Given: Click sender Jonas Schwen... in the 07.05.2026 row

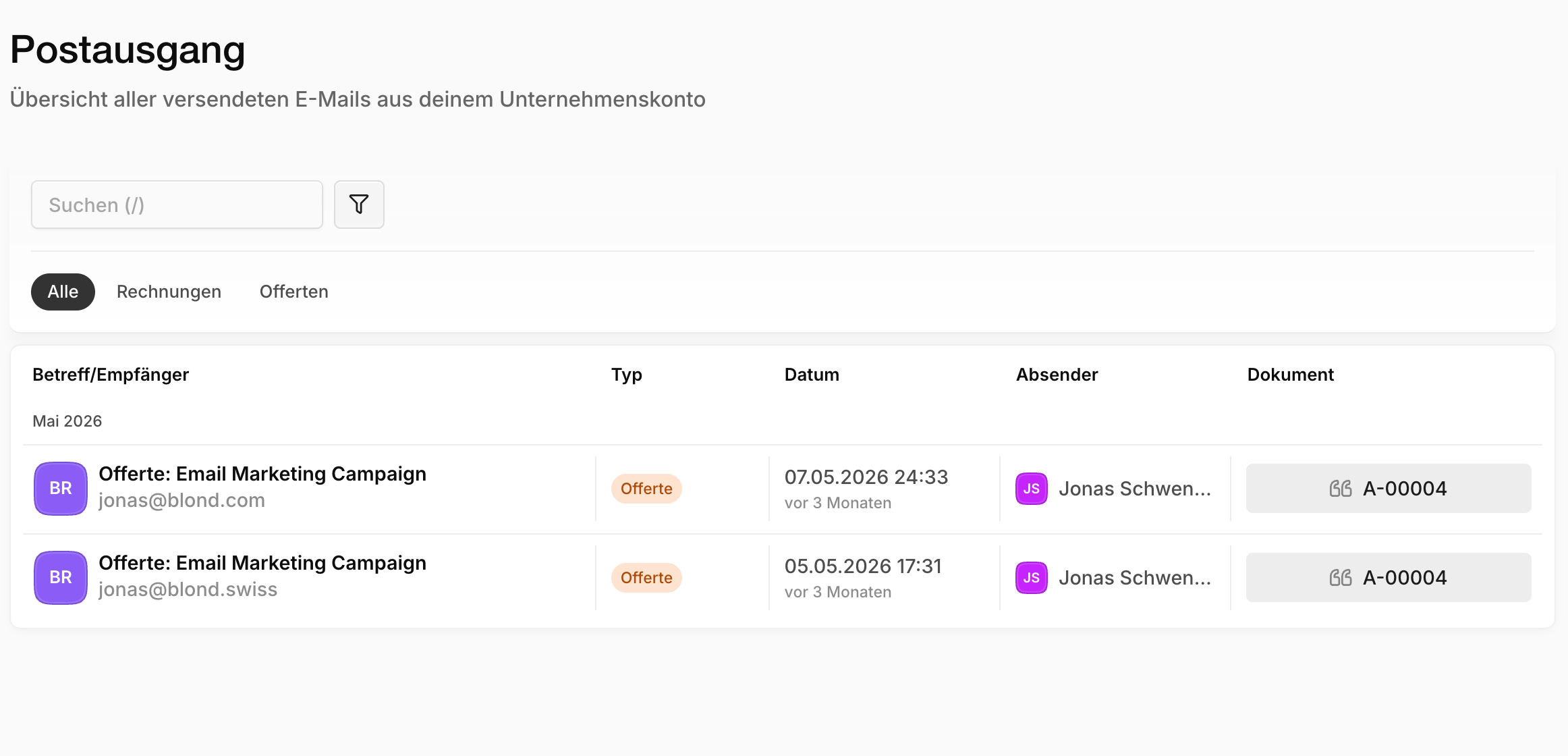Looking at the screenshot, I should coord(1135,489).
